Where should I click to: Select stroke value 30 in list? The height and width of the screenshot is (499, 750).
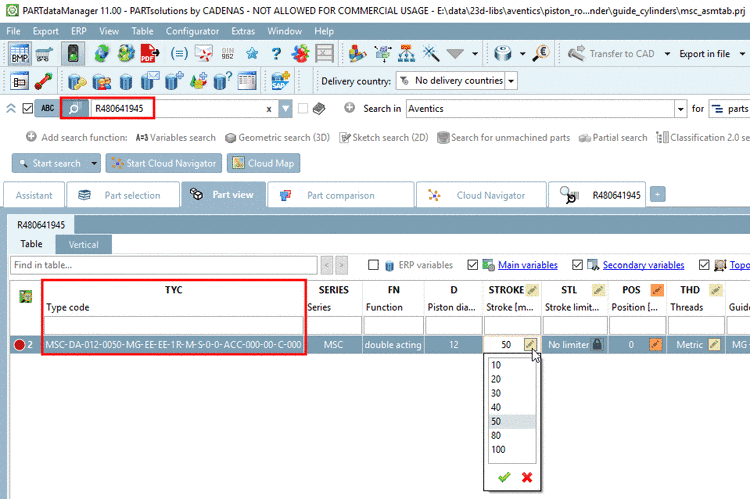[512, 393]
